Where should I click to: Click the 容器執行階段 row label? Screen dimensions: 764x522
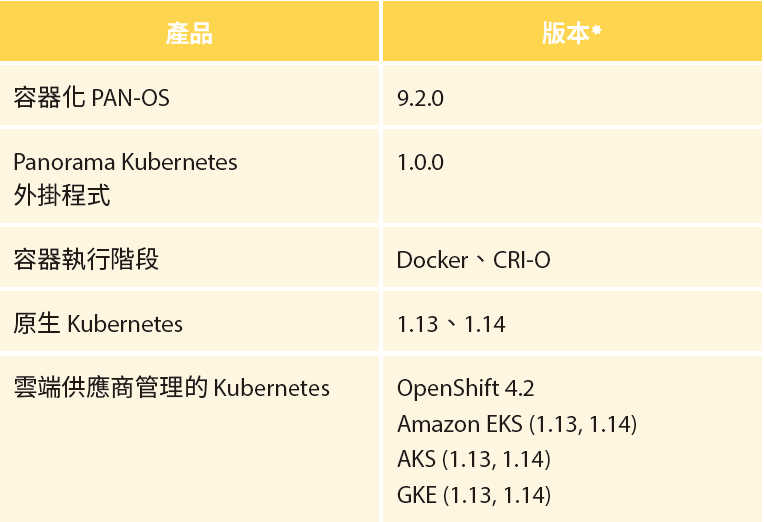tap(86, 259)
